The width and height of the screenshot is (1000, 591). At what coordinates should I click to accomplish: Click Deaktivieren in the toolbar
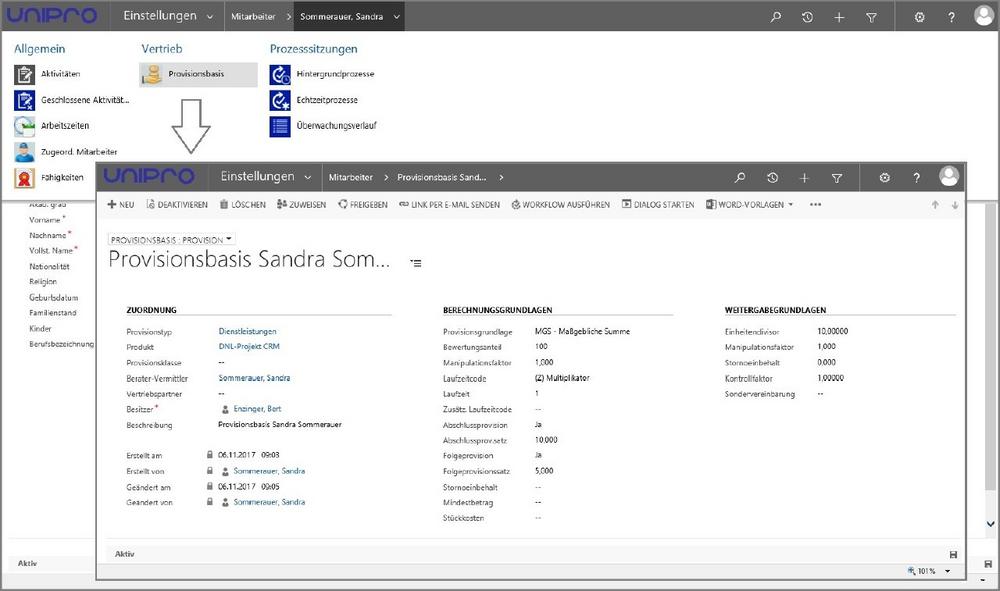point(177,205)
